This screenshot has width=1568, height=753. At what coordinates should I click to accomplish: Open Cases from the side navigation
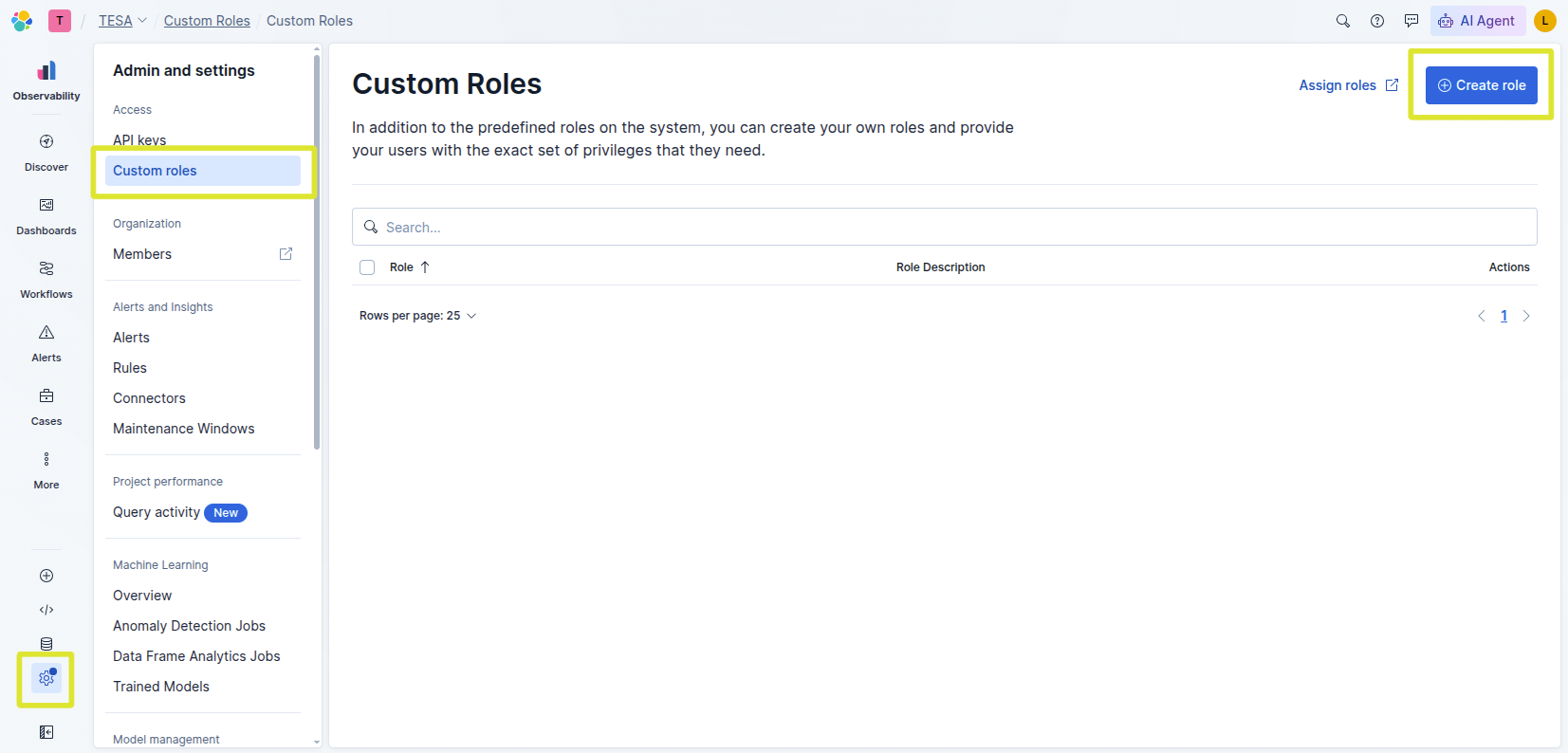pyautogui.click(x=46, y=407)
